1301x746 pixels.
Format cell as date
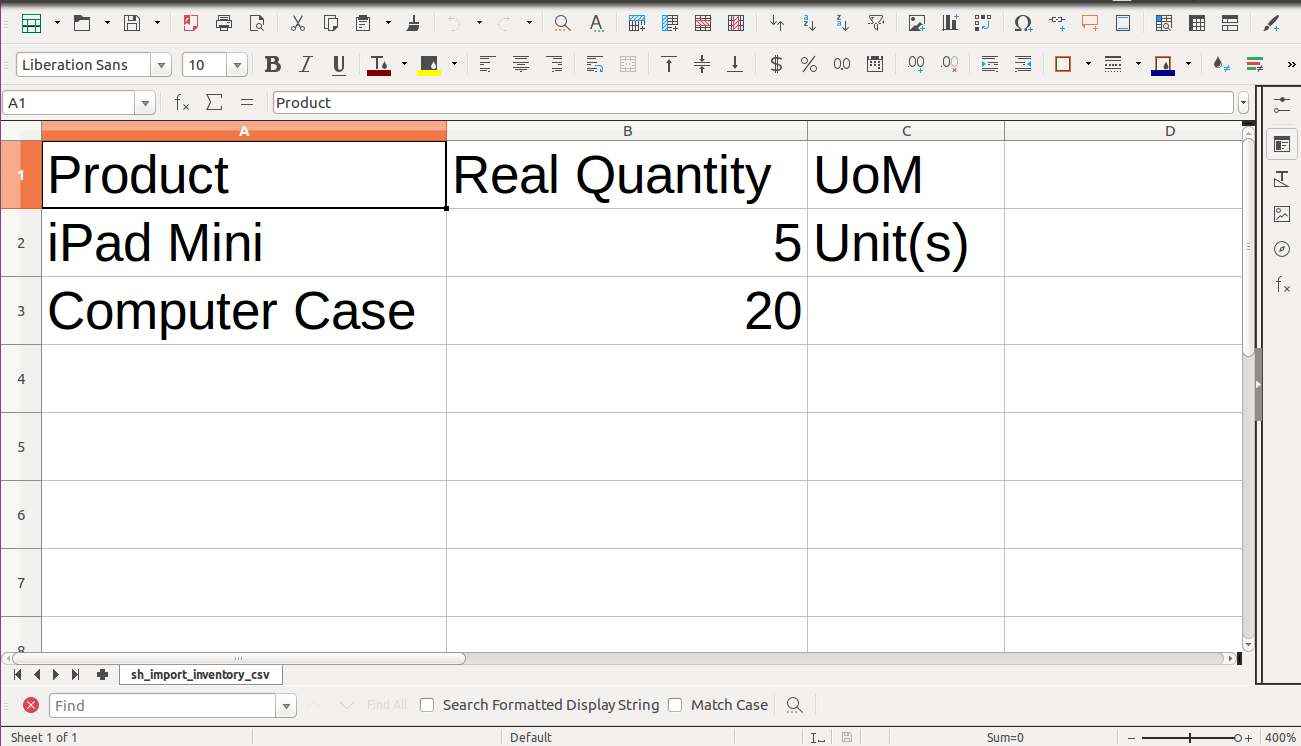[x=875, y=65]
